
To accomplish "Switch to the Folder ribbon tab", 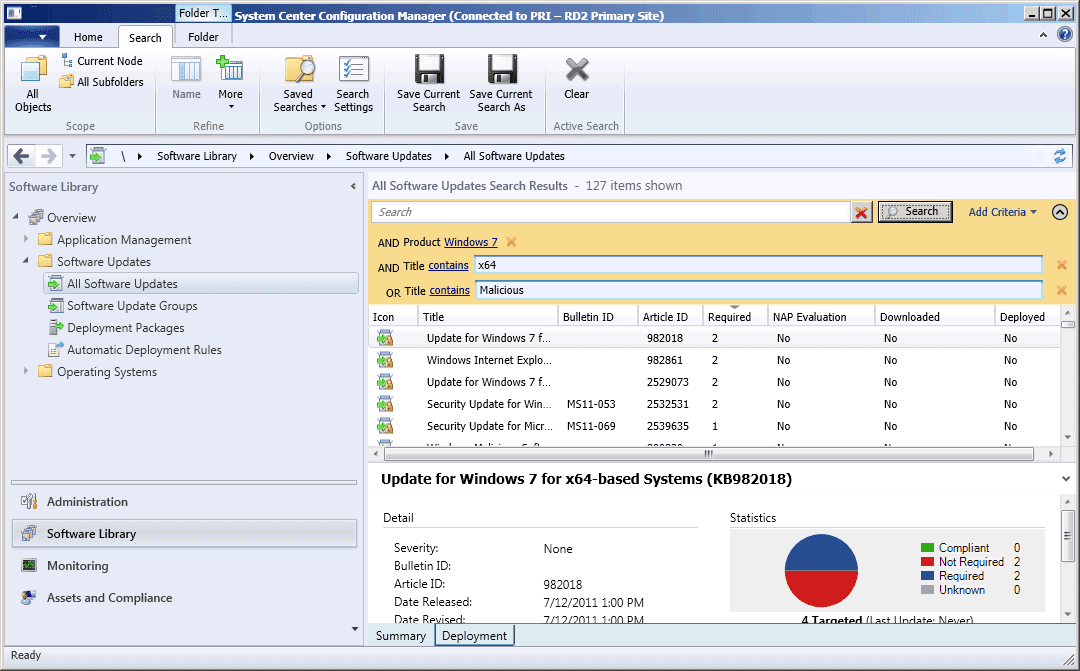I will 203,37.
